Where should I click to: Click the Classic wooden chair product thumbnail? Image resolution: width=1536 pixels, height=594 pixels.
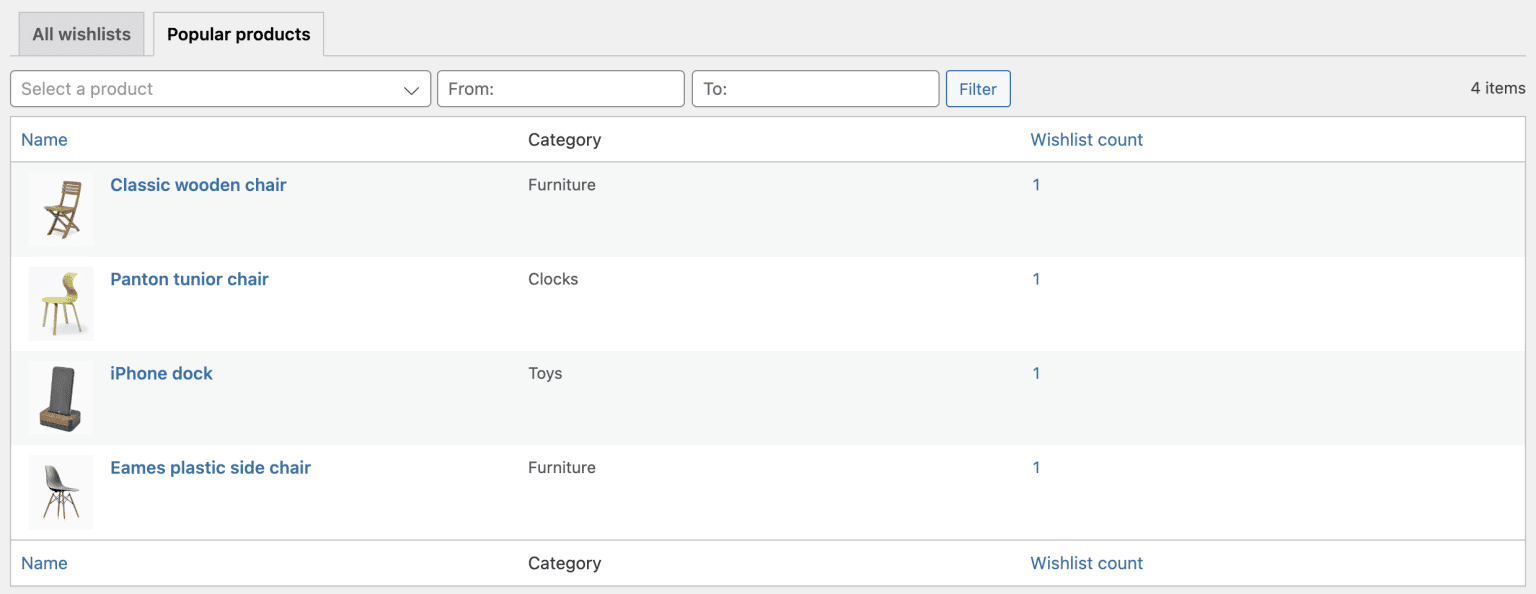[61, 209]
